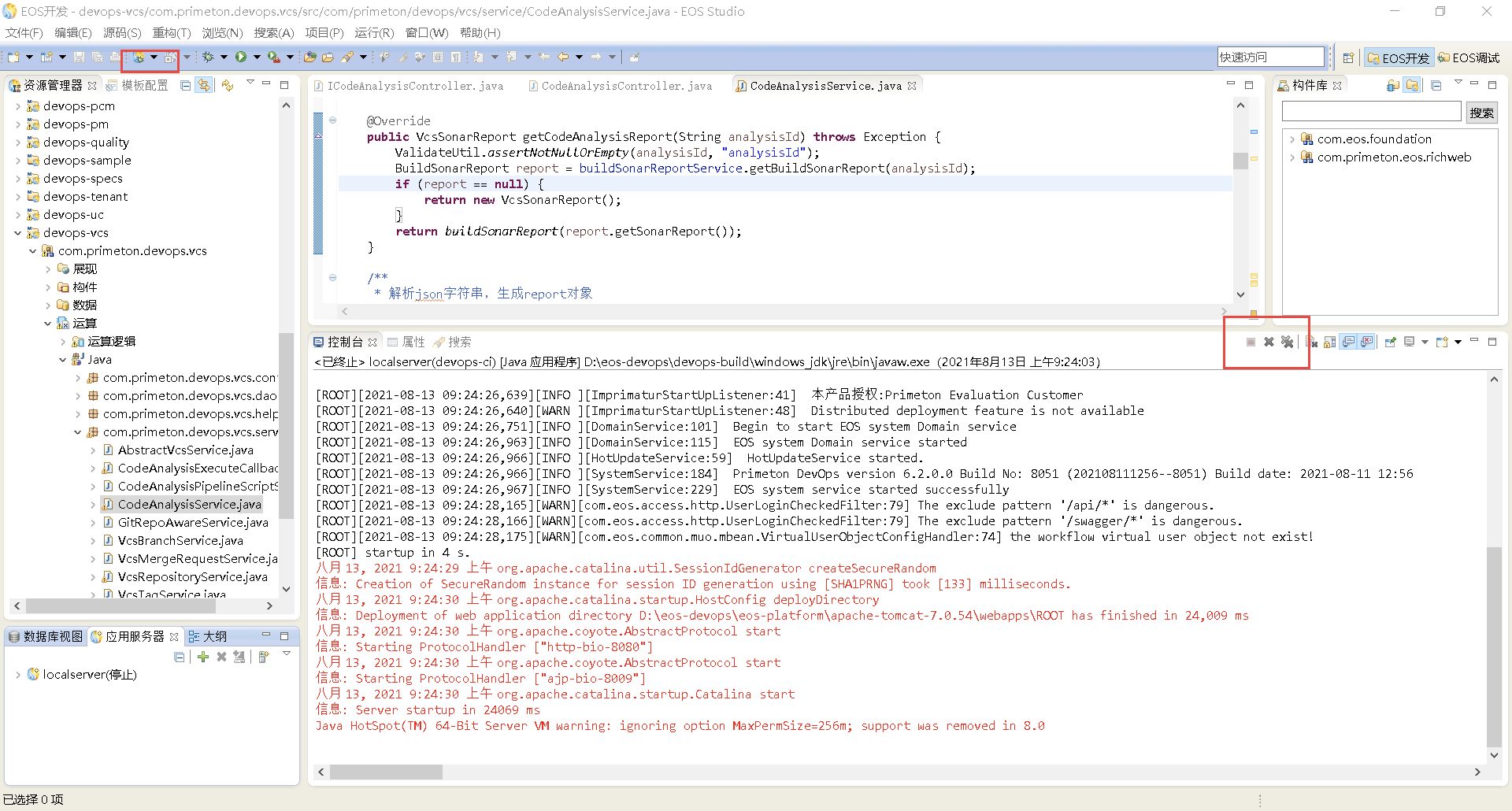Switch to the EOS调试 perspective
Viewport: 1512px width, 811px height.
(1468, 57)
